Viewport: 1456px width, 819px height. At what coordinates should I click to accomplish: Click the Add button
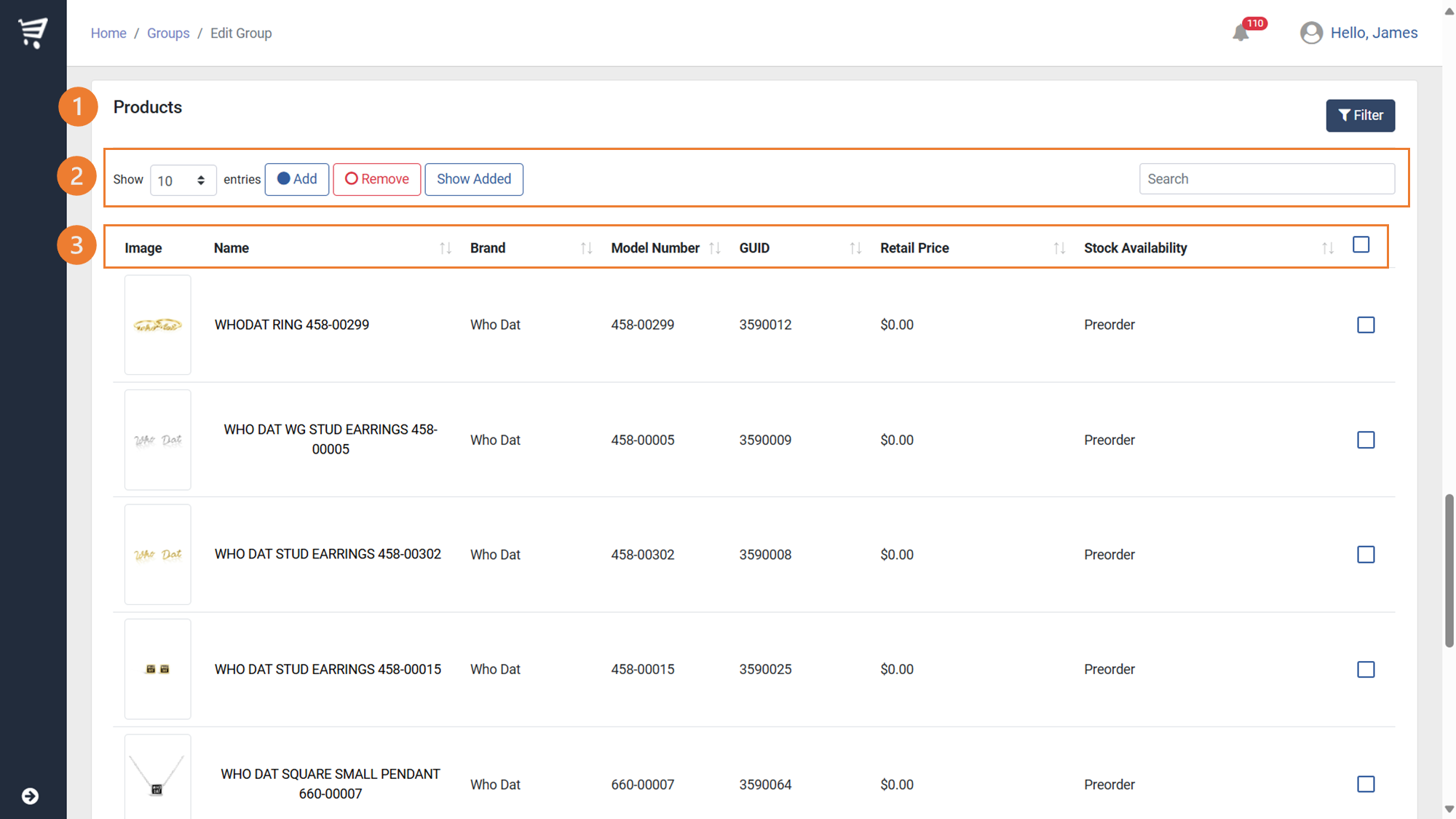tap(296, 179)
